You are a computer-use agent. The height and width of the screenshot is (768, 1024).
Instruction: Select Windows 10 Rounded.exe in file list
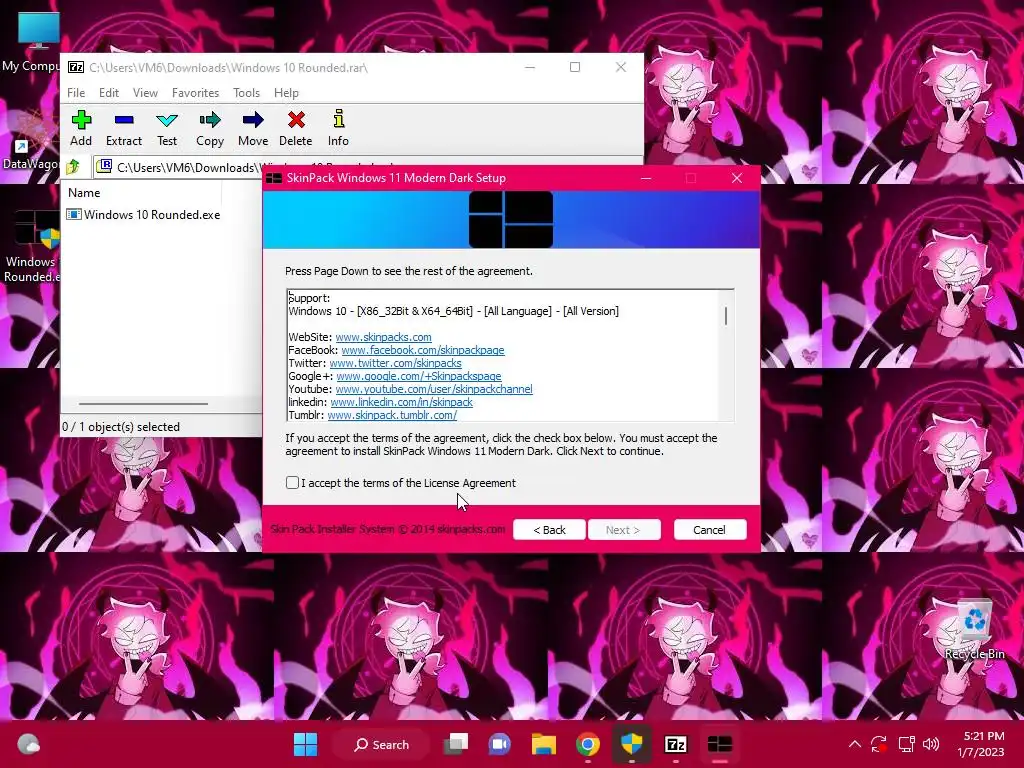(x=144, y=215)
